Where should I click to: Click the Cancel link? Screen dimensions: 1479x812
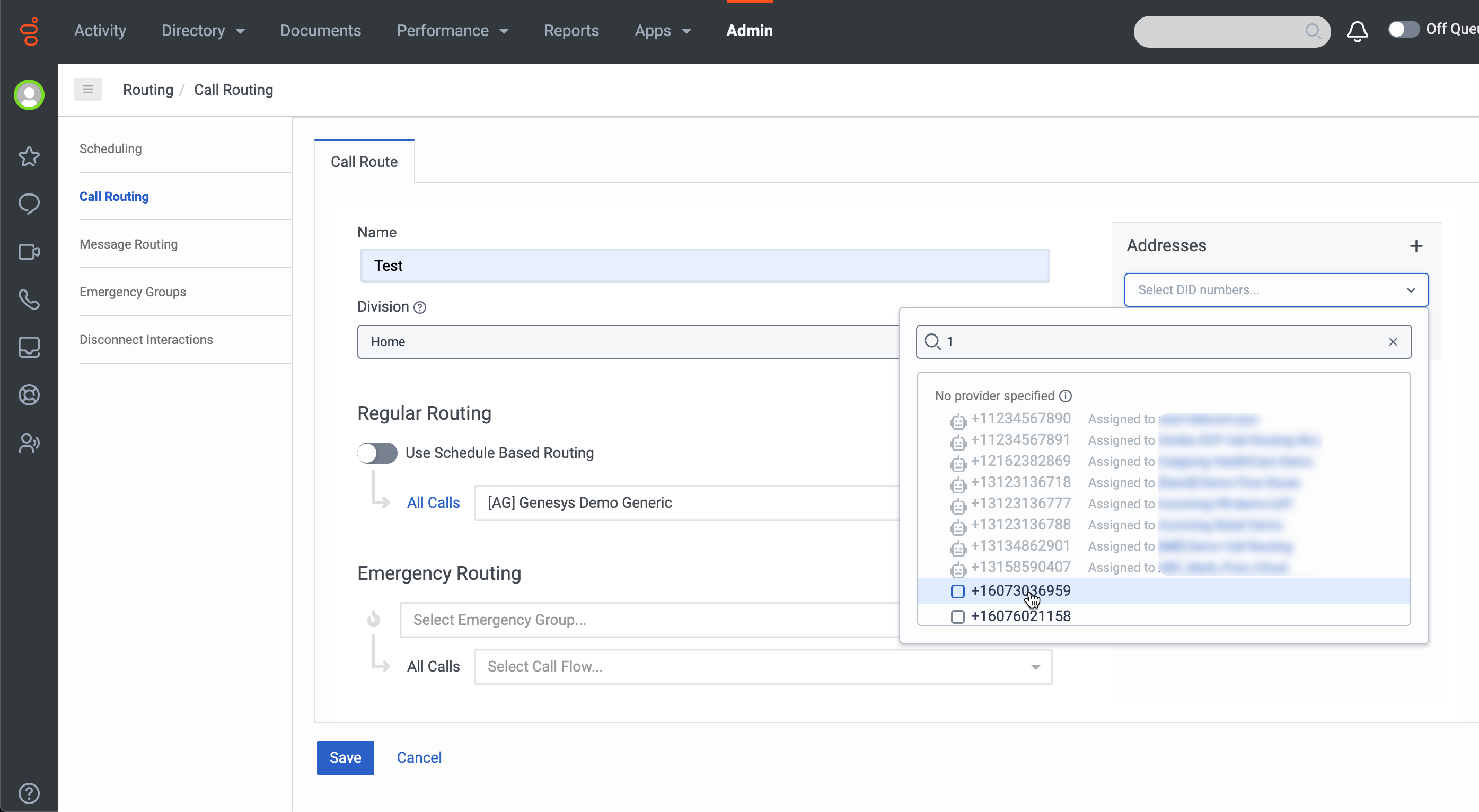point(419,757)
